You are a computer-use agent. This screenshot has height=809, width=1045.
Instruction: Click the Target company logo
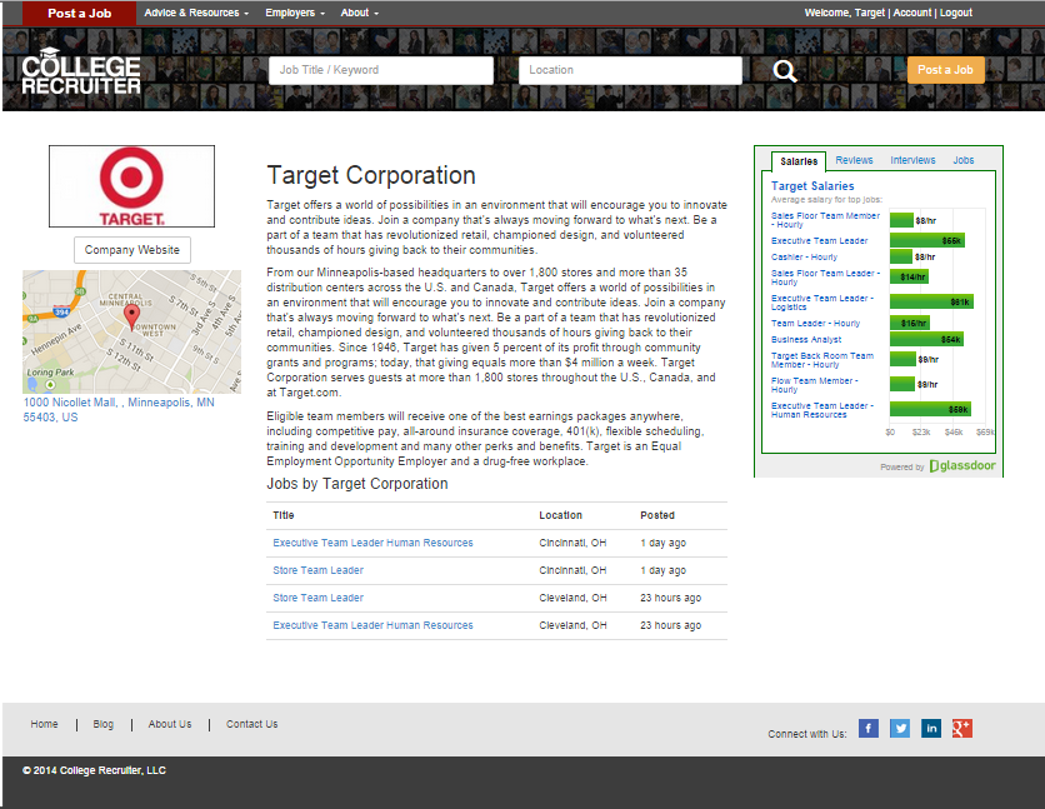click(x=132, y=186)
